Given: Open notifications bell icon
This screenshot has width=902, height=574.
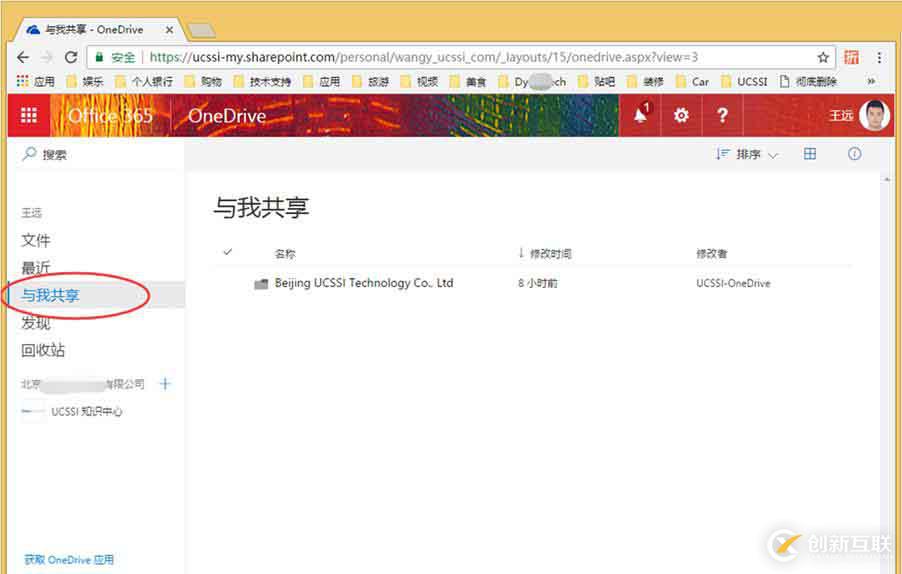Looking at the screenshot, I should [x=640, y=115].
